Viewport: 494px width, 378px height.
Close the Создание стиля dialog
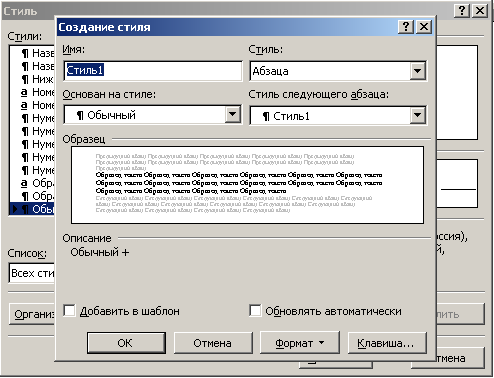pos(424,27)
